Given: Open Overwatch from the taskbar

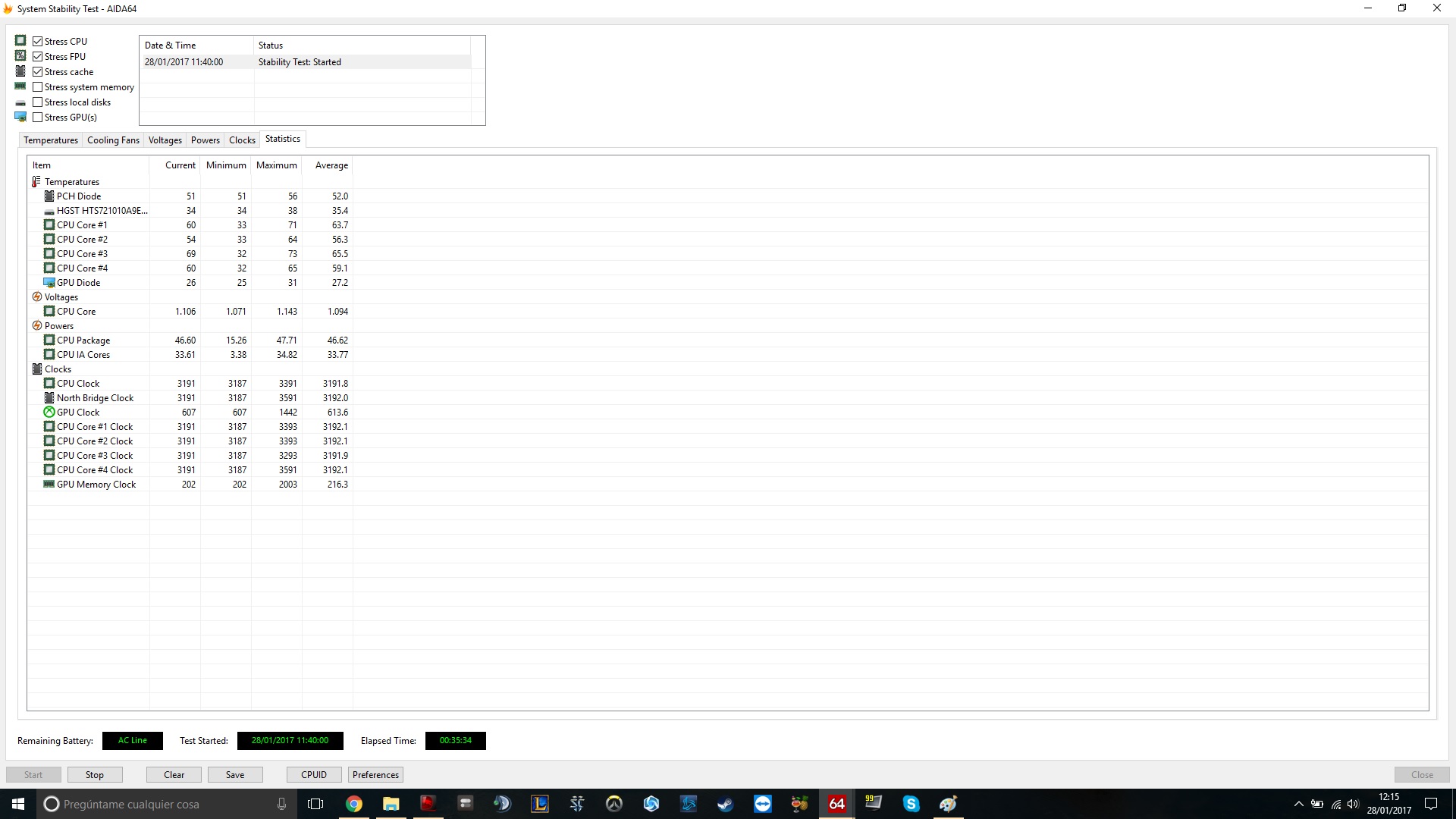Looking at the screenshot, I should point(614,804).
